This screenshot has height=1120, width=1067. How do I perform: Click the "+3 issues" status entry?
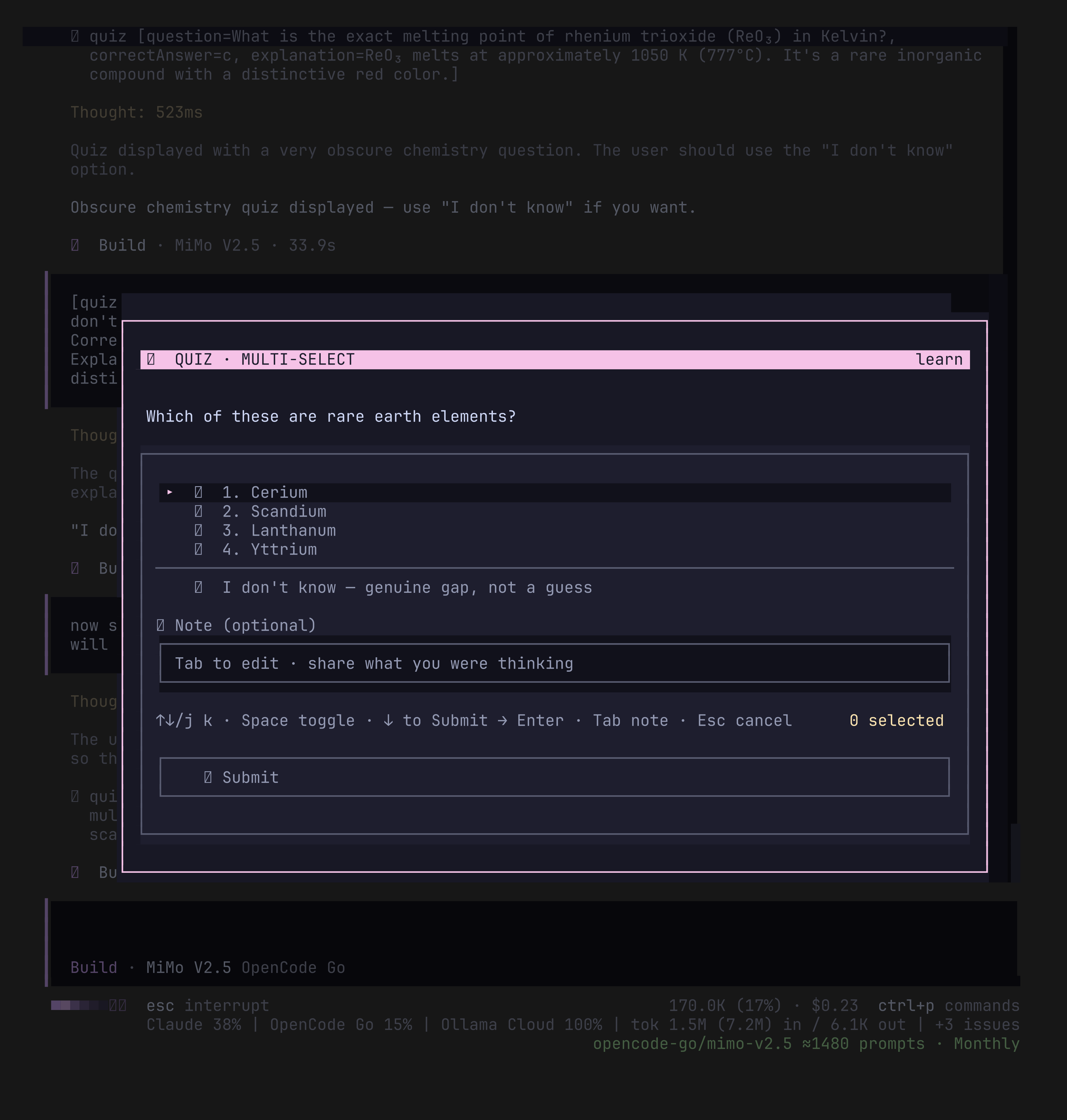pos(977,1024)
